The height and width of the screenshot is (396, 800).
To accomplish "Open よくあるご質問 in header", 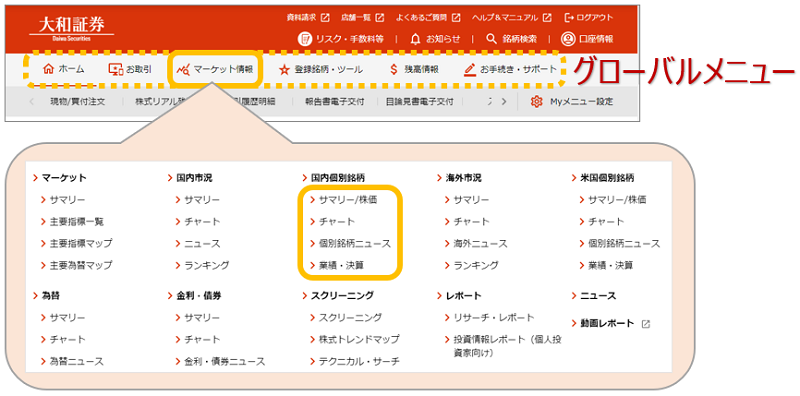I will tap(428, 17).
